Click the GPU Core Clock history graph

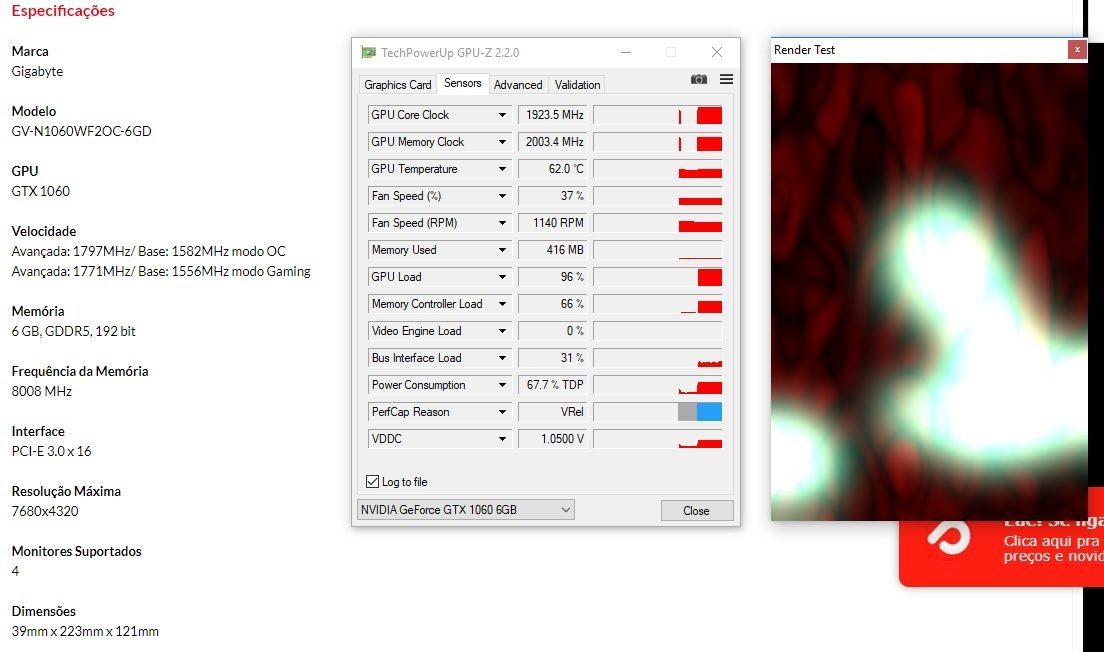tap(658, 115)
